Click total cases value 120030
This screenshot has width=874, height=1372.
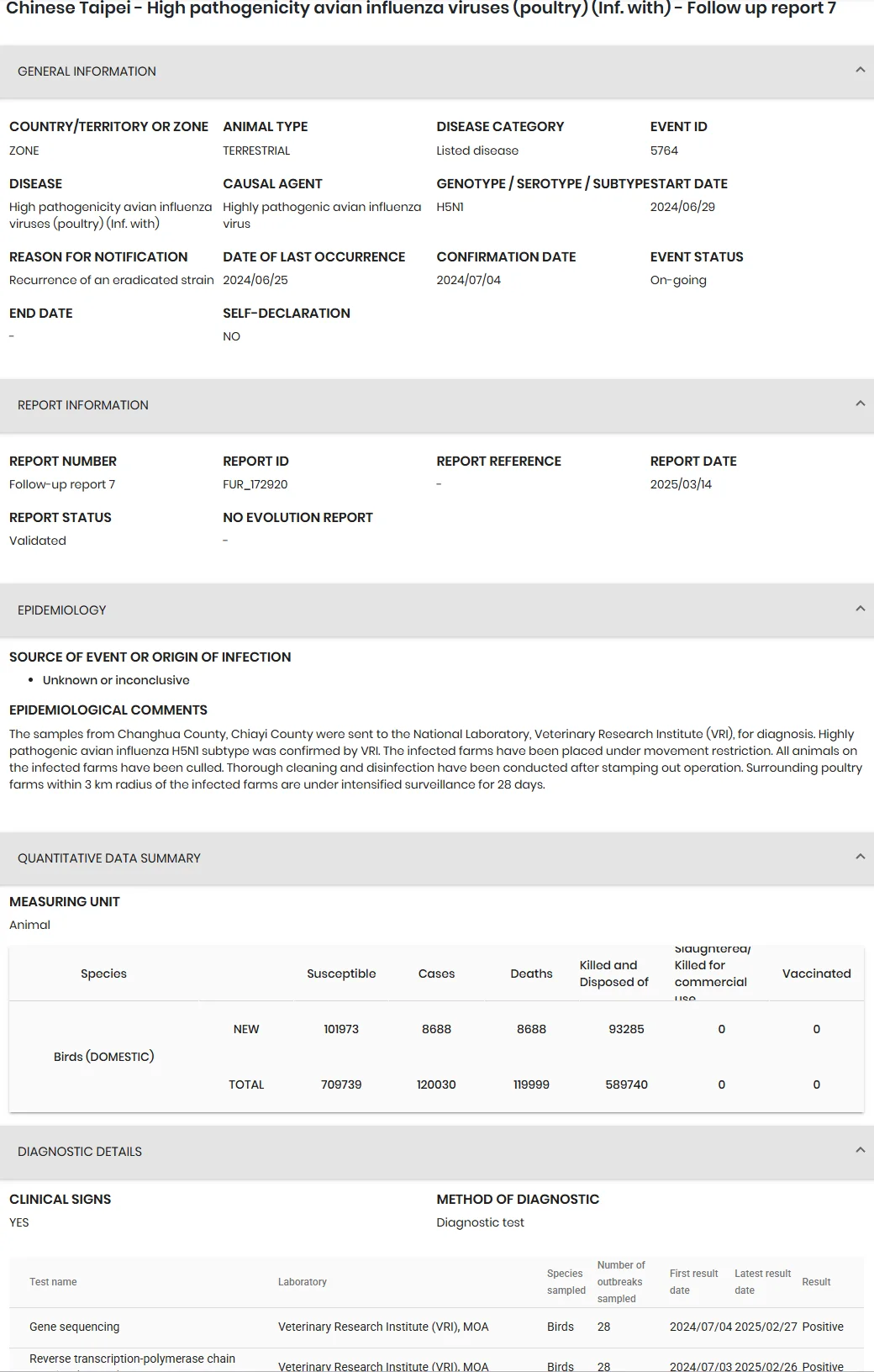pos(436,1084)
